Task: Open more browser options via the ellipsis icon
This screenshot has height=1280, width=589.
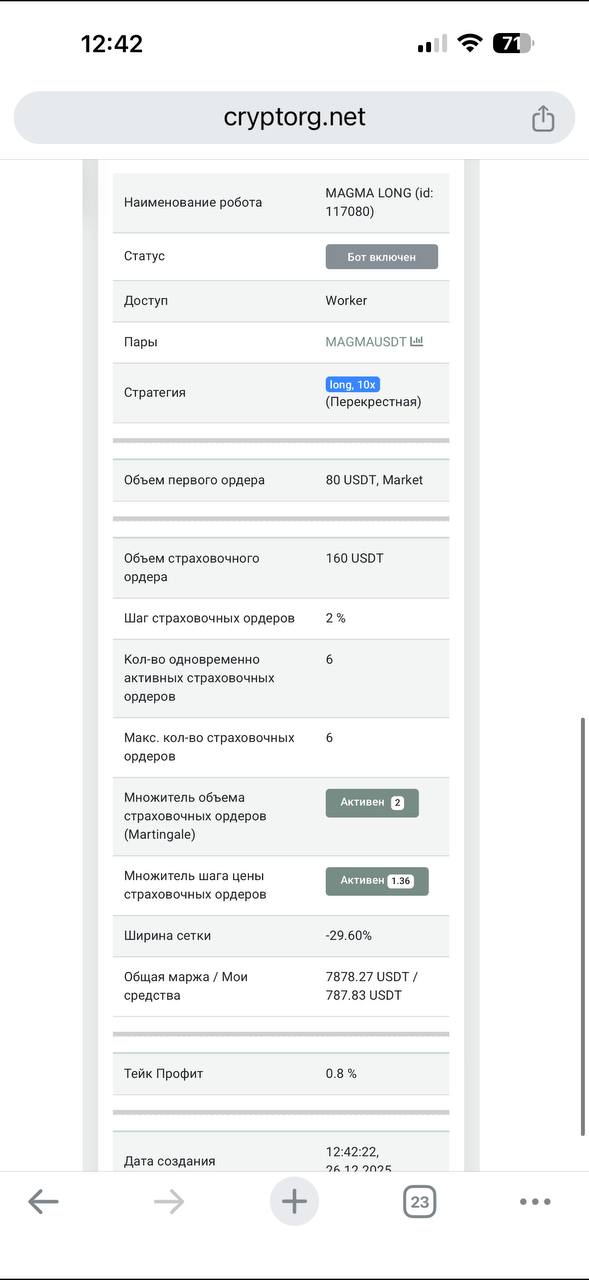Action: (536, 1201)
